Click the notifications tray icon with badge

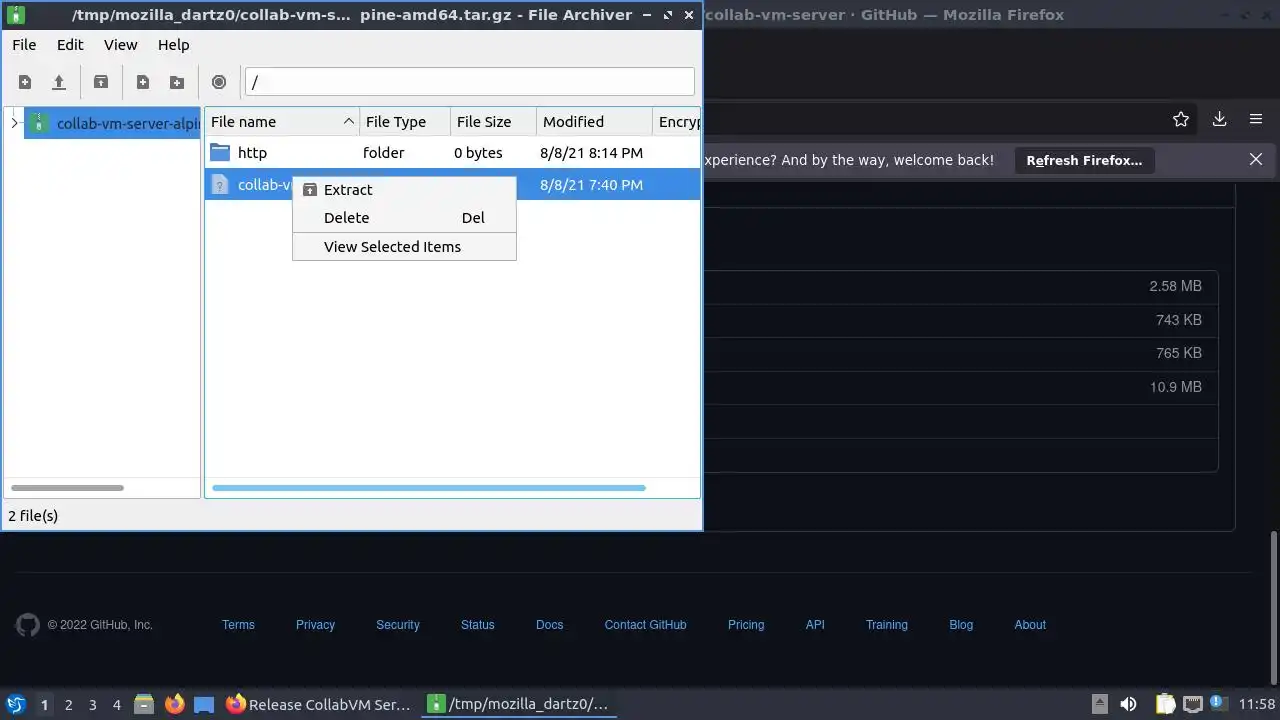[x=1219, y=704]
